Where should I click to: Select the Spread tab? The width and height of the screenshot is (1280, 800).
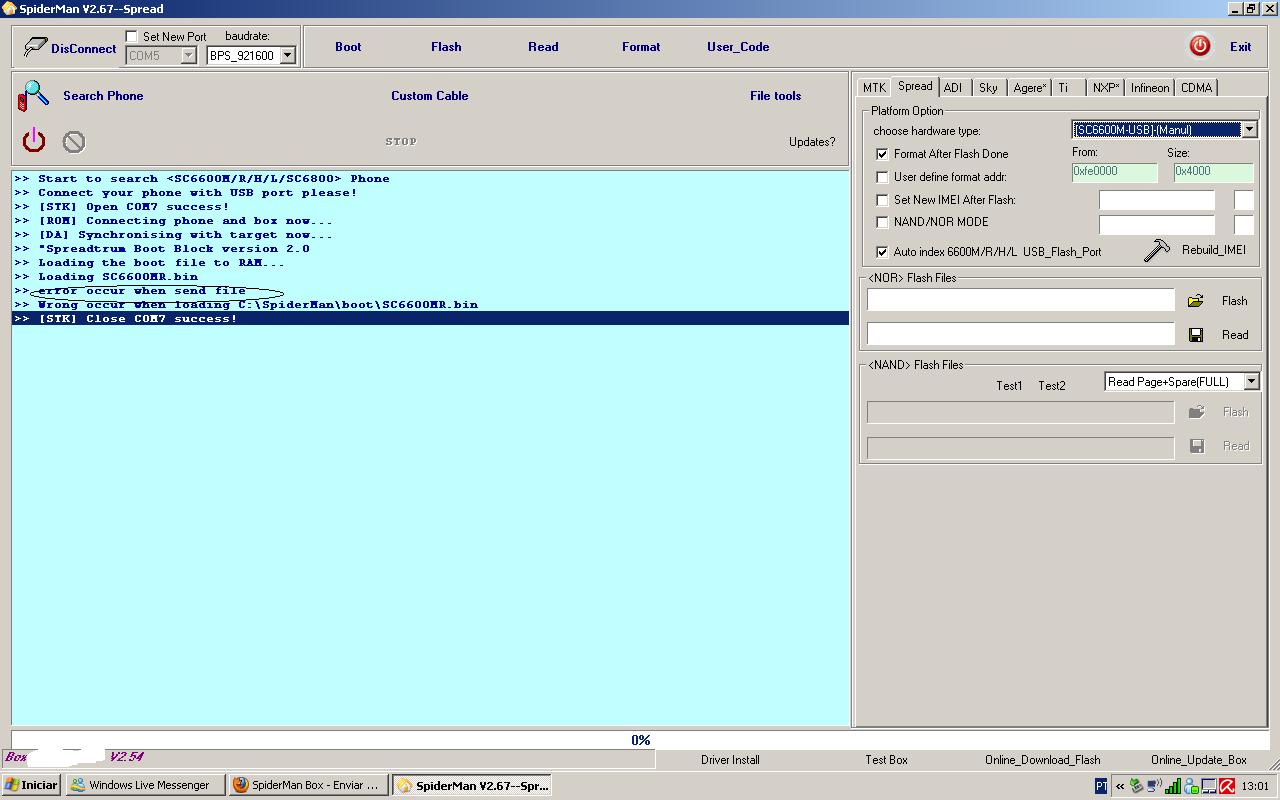click(x=915, y=86)
